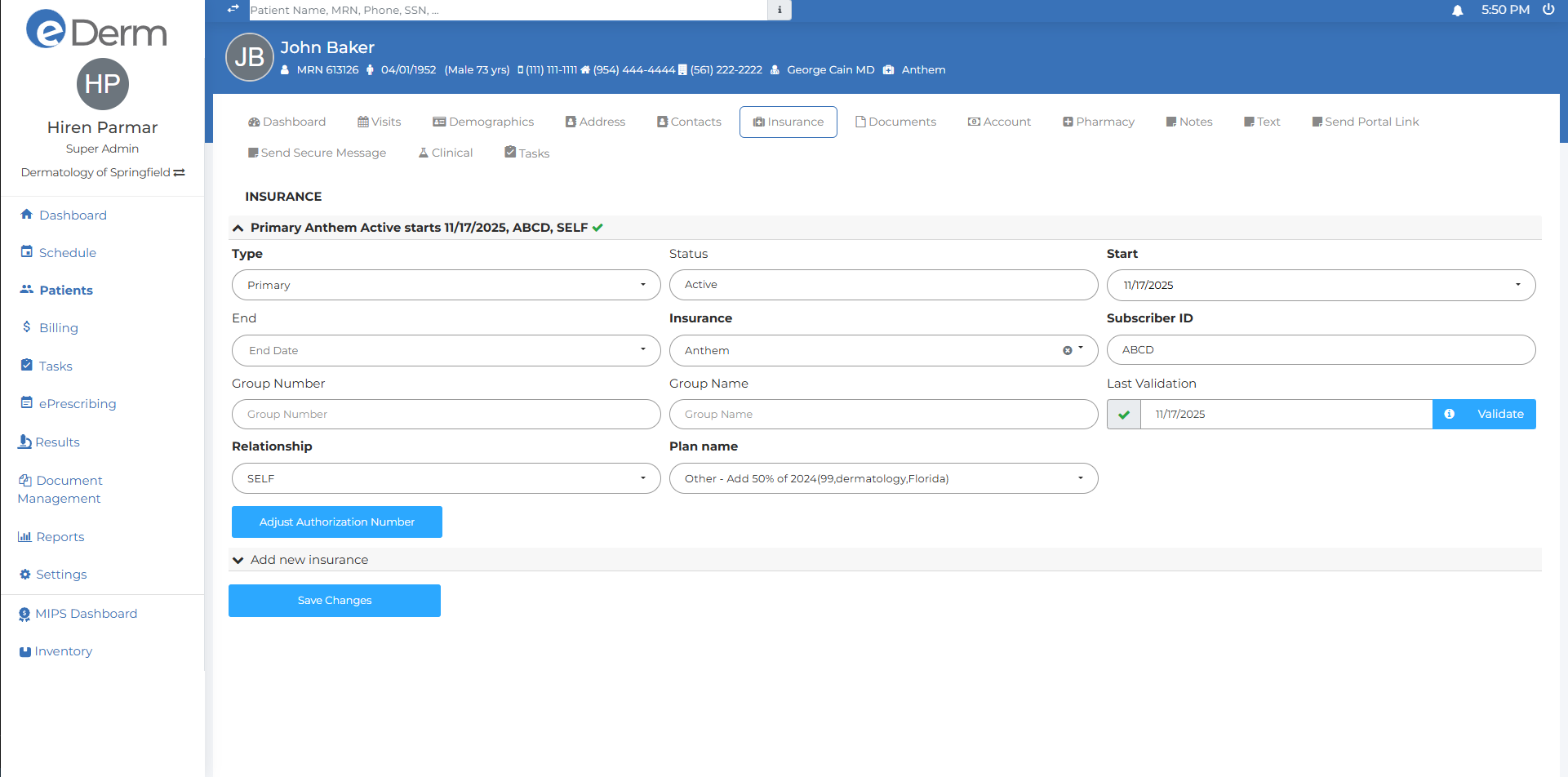Click the power logout icon
Screen dimensions: 1568x777
point(1548,10)
